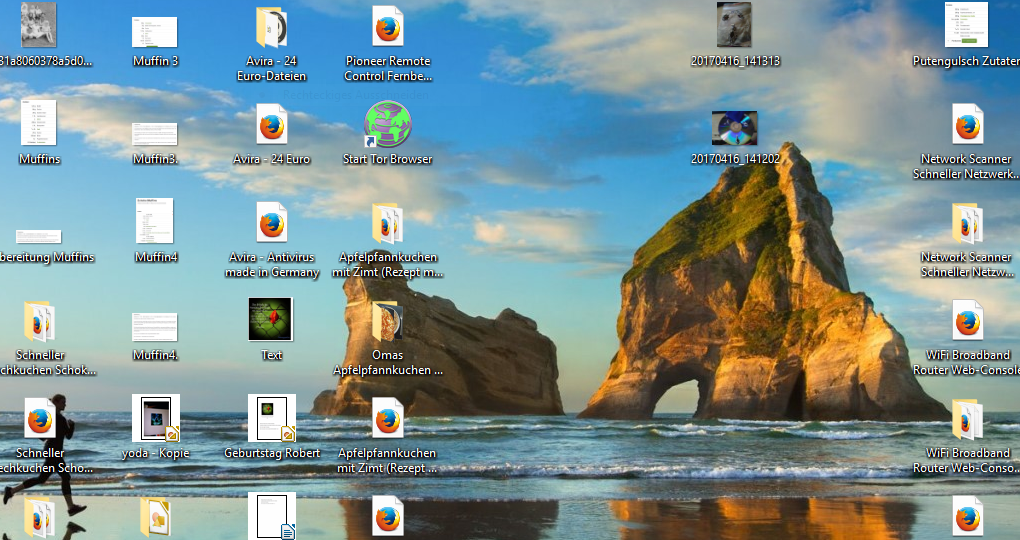
Task: Select the yoda - Kopie file
Action: point(156,418)
